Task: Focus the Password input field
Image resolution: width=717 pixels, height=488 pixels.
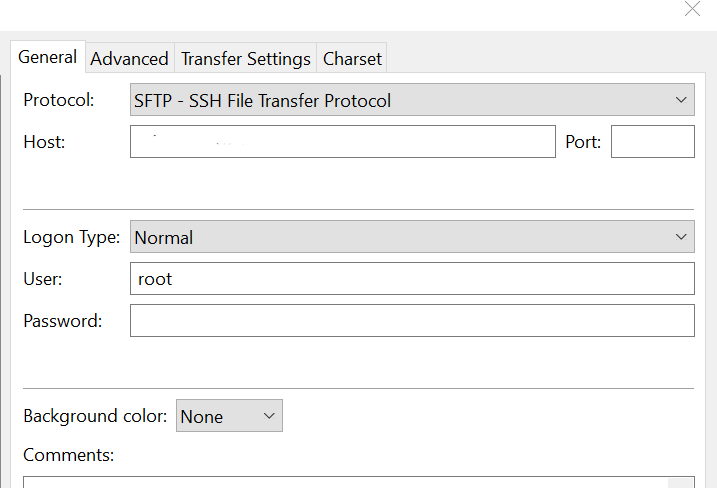Action: click(412, 321)
